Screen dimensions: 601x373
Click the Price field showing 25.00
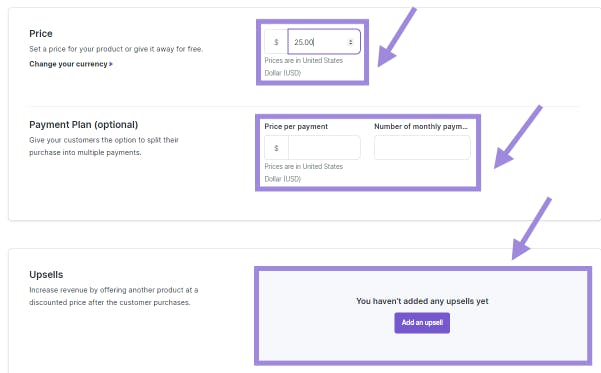click(x=324, y=42)
